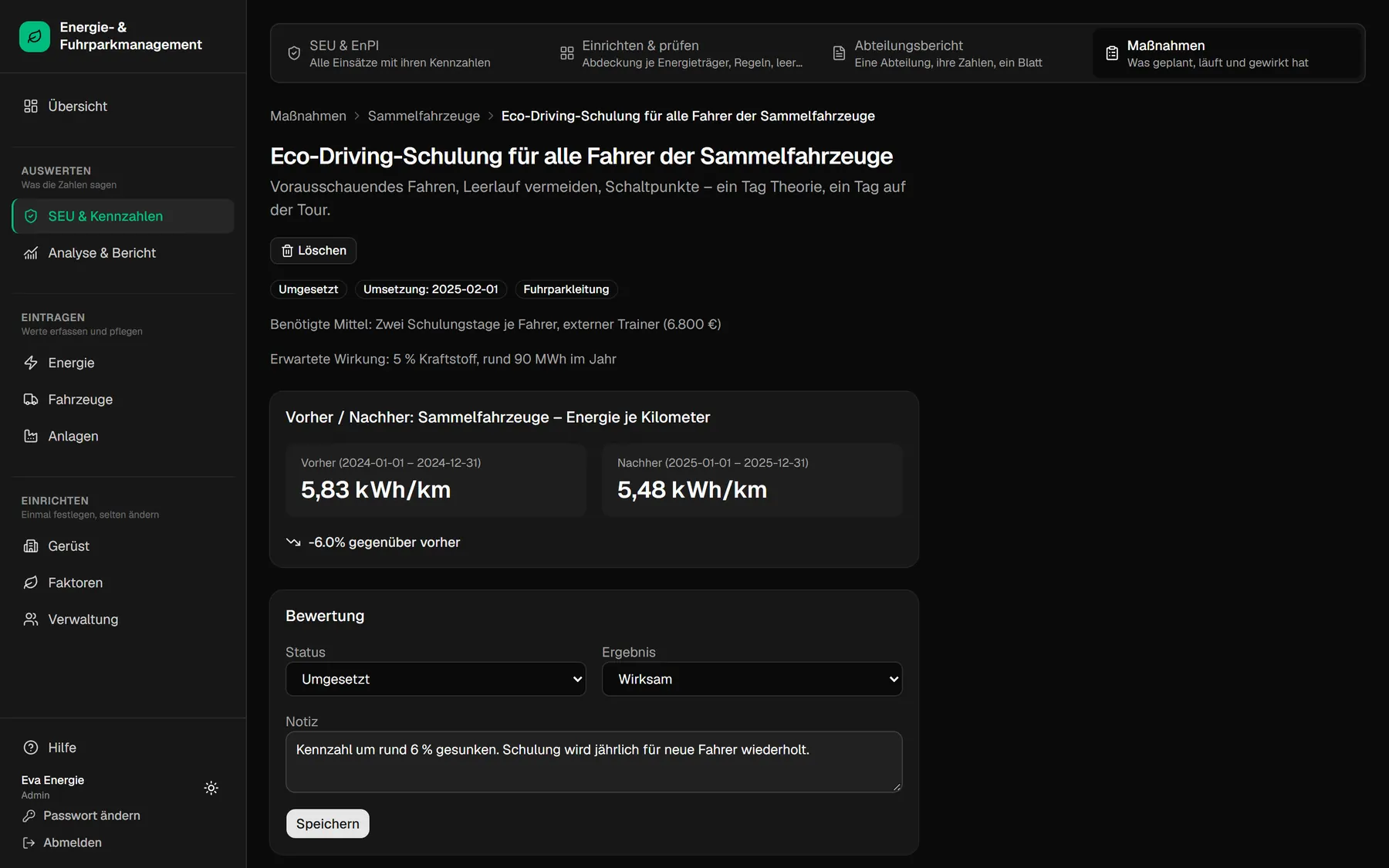Click the Fuhrparkleitung badge

coord(566,289)
